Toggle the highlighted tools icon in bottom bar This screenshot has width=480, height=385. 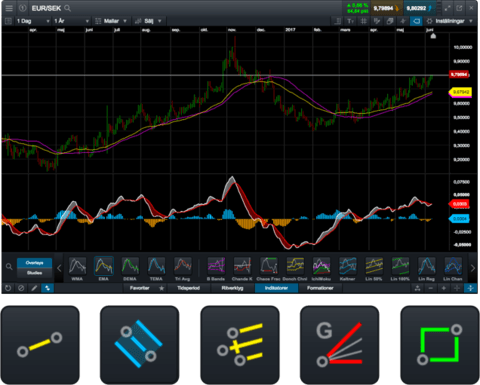[47, 288]
